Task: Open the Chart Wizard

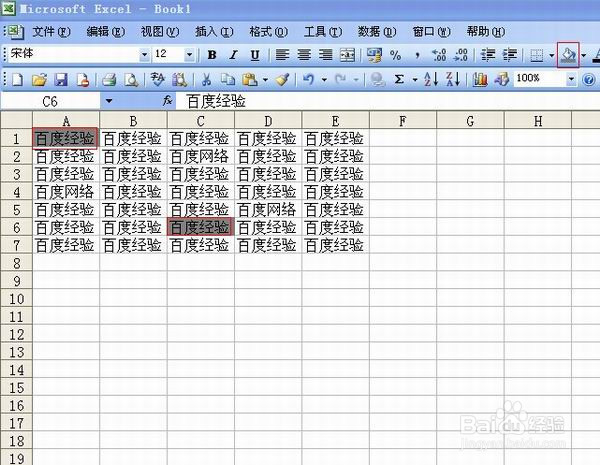Action: (480, 80)
